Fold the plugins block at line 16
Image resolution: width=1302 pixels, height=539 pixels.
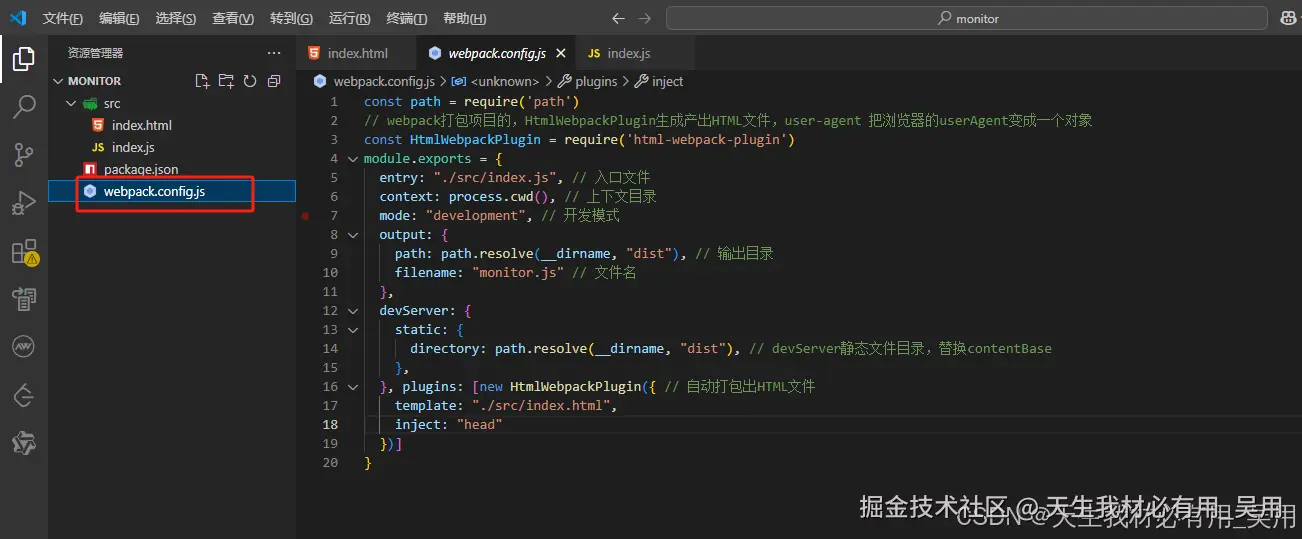click(352, 387)
